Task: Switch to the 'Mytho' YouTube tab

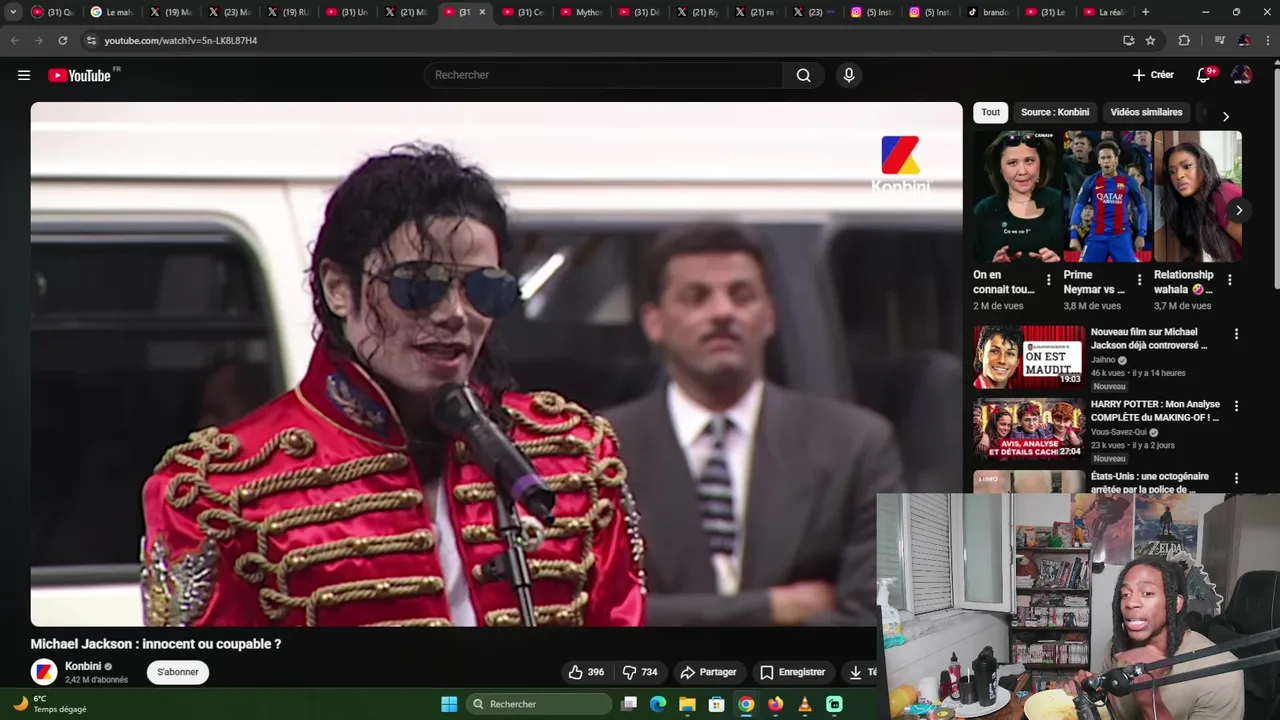Action: click(x=582, y=12)
